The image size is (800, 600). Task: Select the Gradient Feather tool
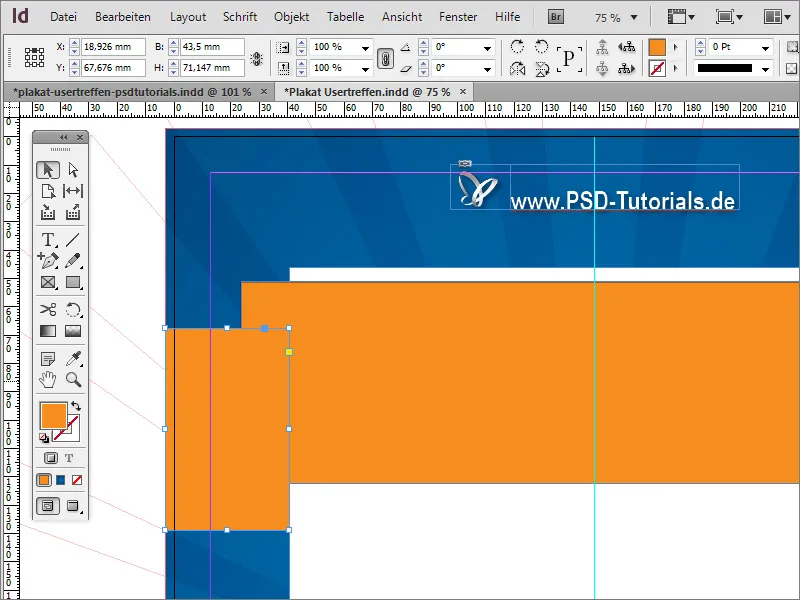[73, 331]
